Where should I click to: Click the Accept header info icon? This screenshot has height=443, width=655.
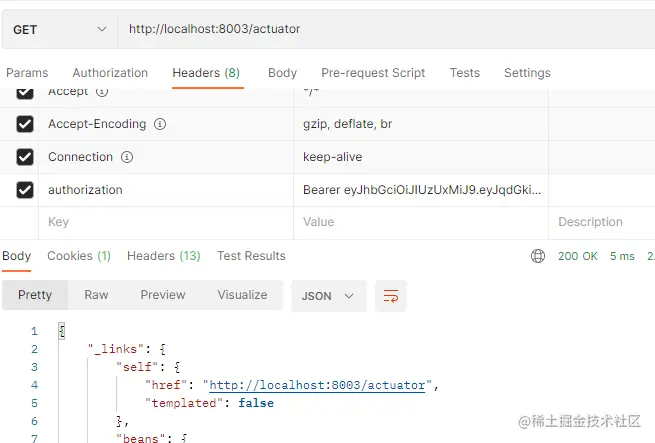[102, 92]
